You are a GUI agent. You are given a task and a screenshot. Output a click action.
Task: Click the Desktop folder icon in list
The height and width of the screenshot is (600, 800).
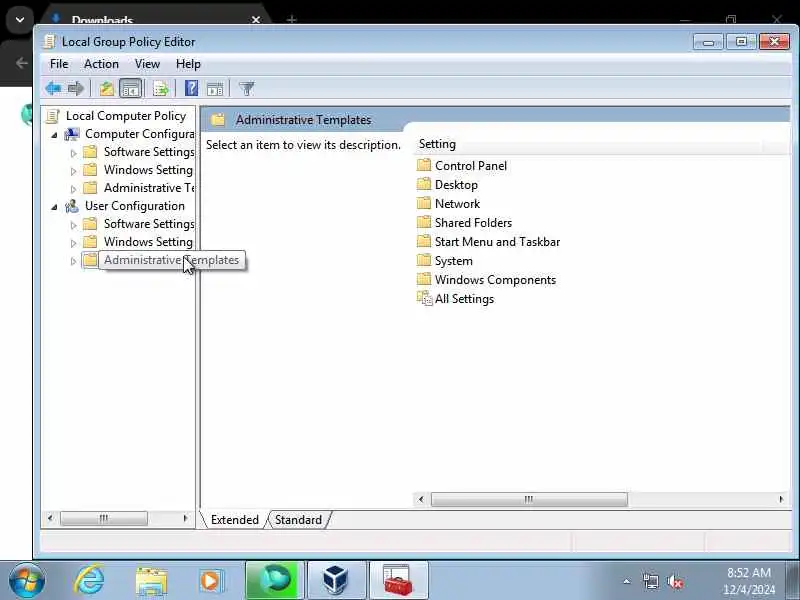424,184
